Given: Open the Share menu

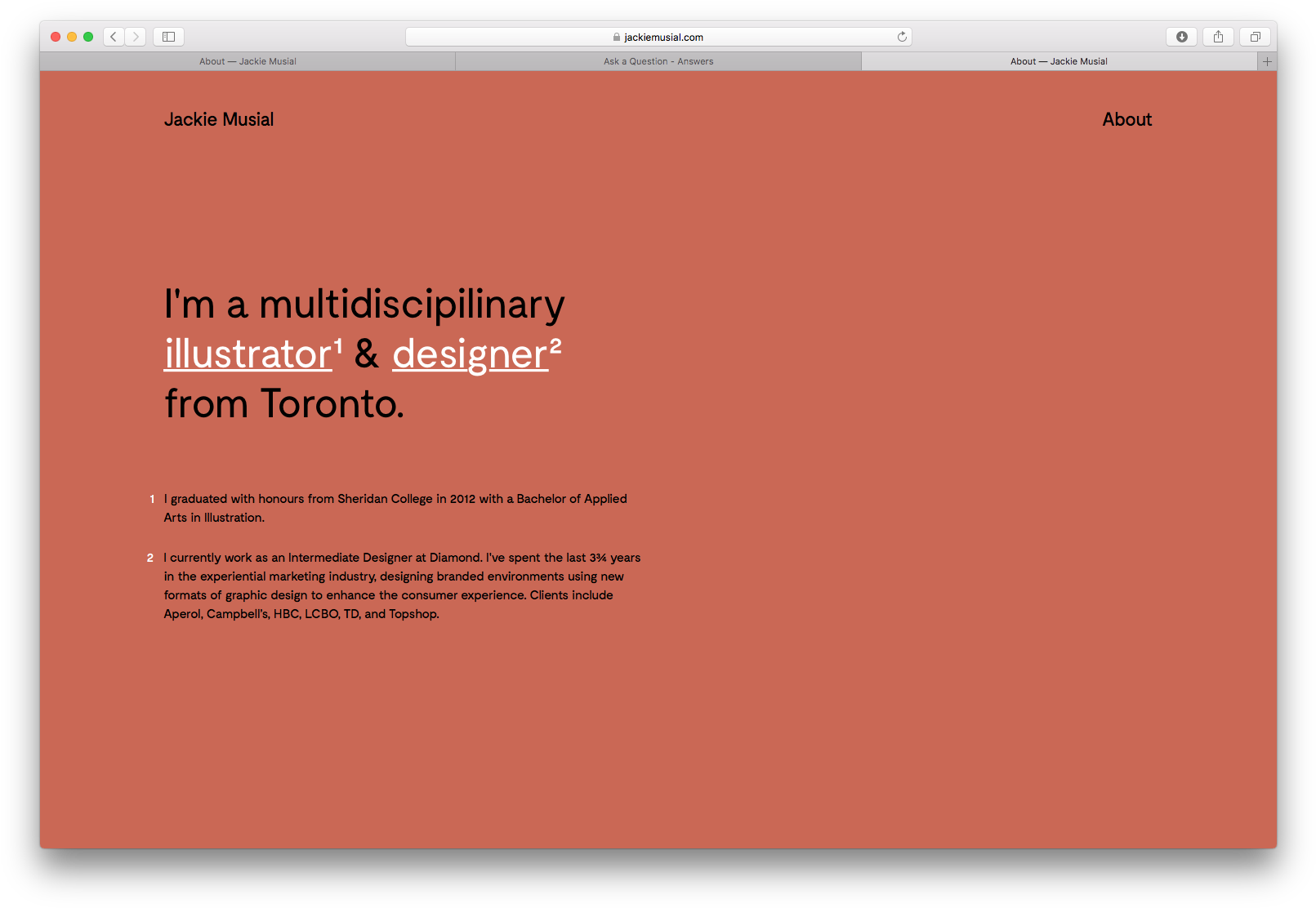Looking at the screenshot, I should pos(1218,37).
